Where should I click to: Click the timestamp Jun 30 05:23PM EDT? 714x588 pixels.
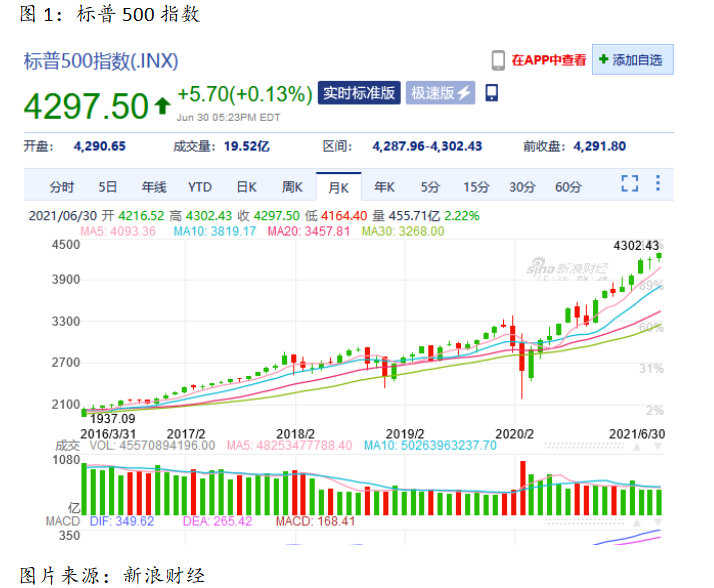[229, 118]
